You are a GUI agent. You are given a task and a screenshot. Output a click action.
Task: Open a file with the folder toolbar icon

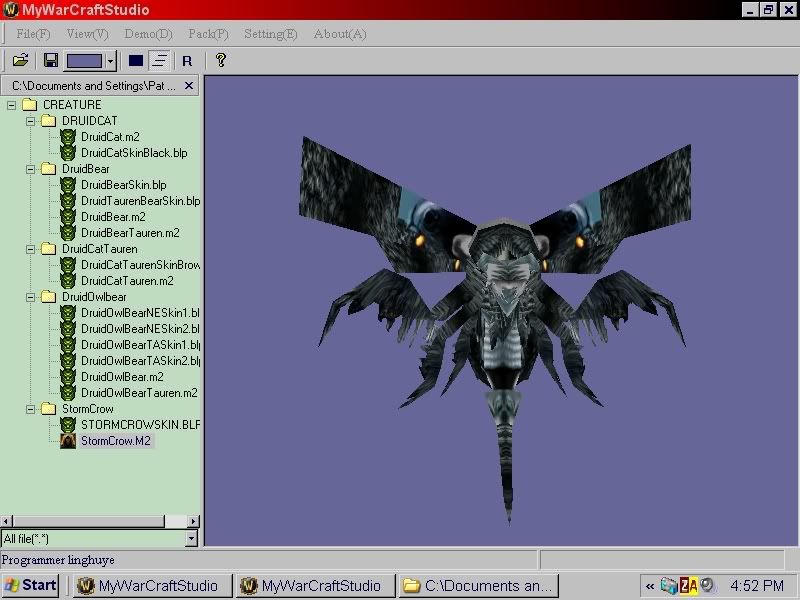20,61
